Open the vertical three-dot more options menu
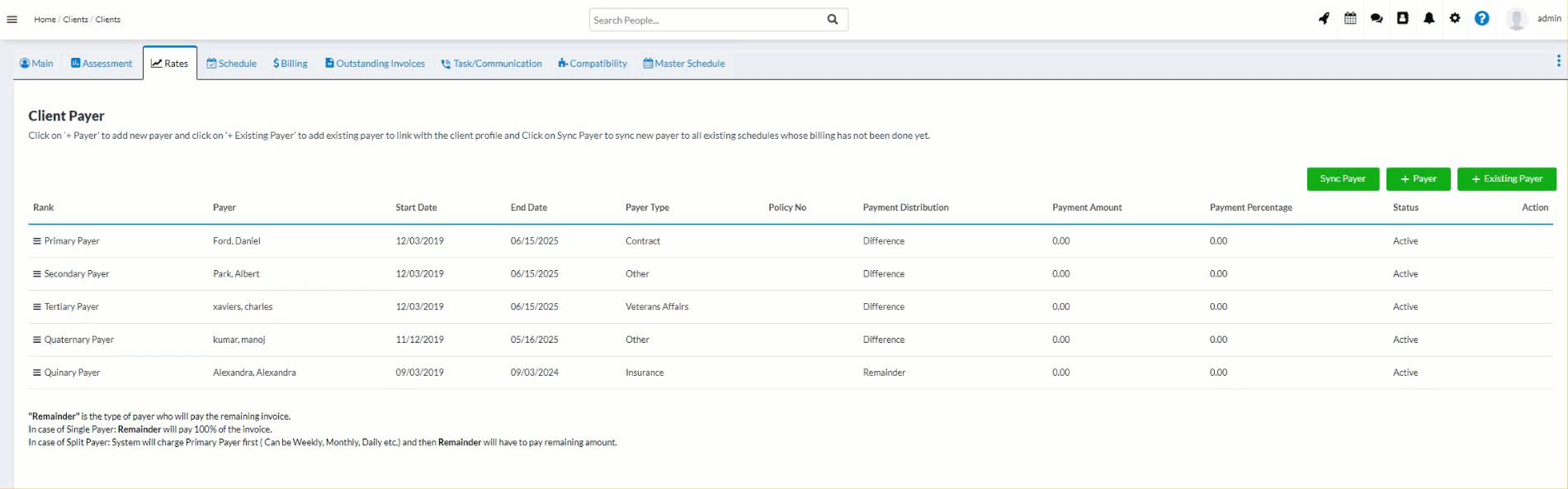The width and height of the screenshot is (1568, 489). pos(1558,61)
